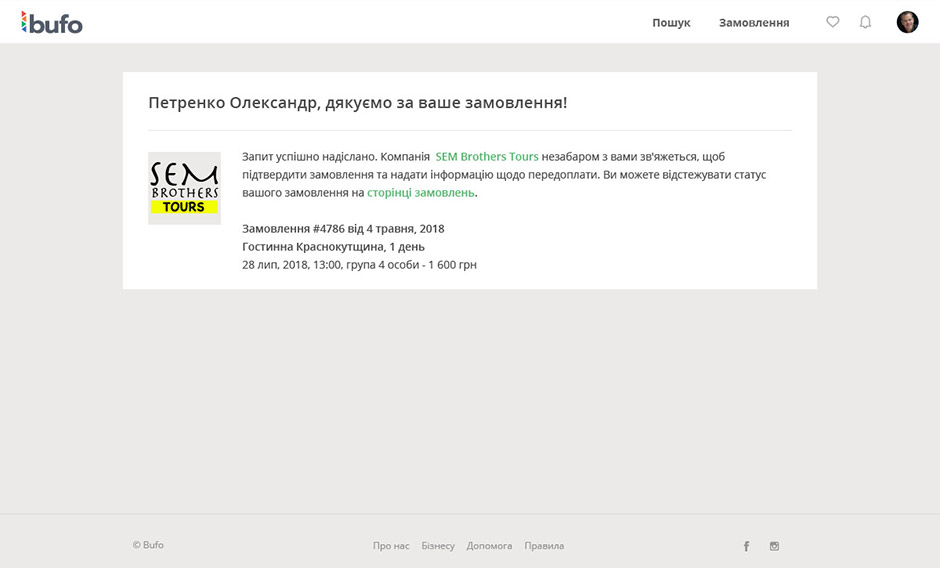This screenshot has height=568, width=940.
Task: Open the user profile avatar
Action: click(x=907, y=22)
